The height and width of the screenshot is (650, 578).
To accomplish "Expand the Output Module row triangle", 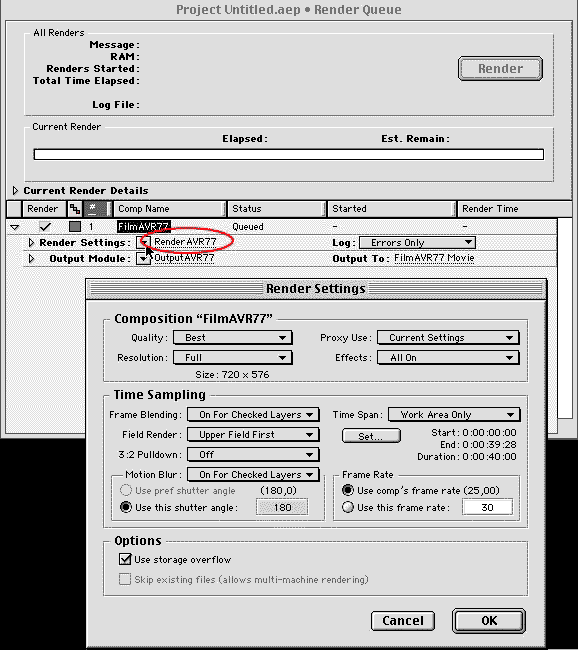I will (x=31, y=259).
